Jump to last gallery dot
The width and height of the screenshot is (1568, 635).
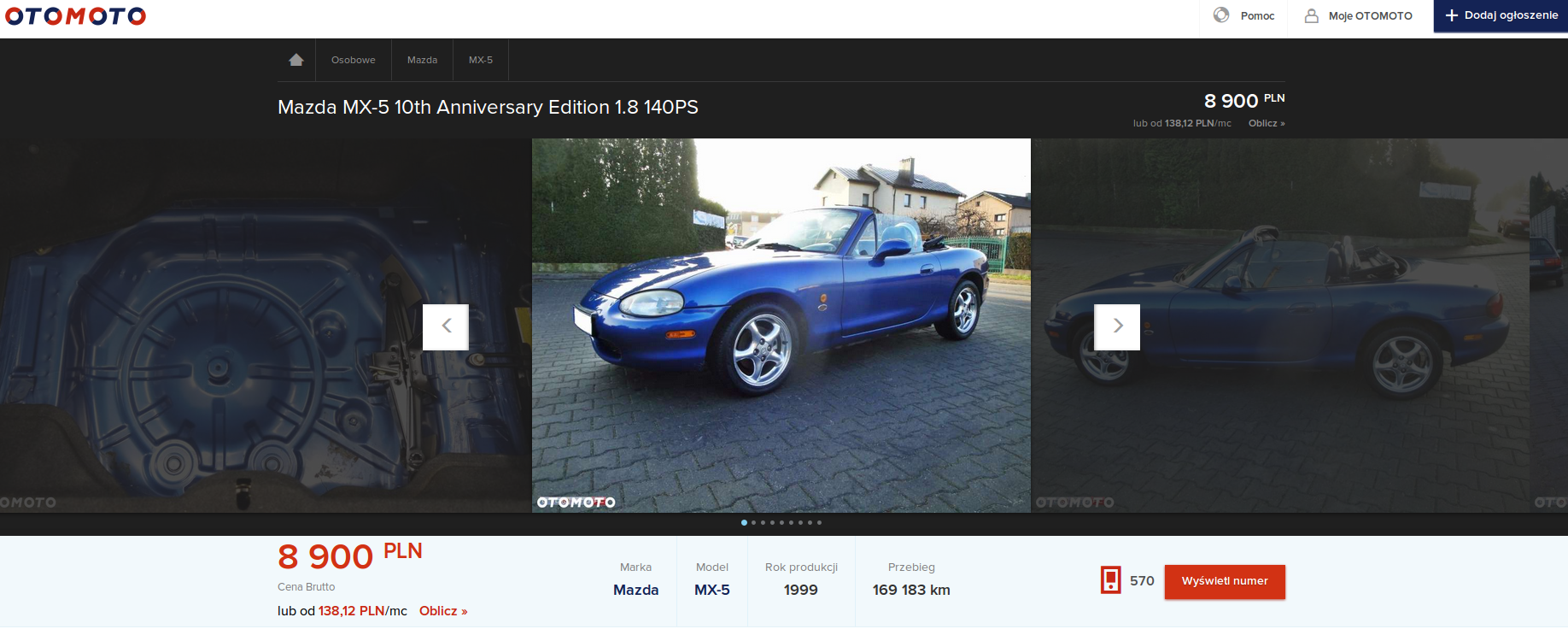pos(819,522)
